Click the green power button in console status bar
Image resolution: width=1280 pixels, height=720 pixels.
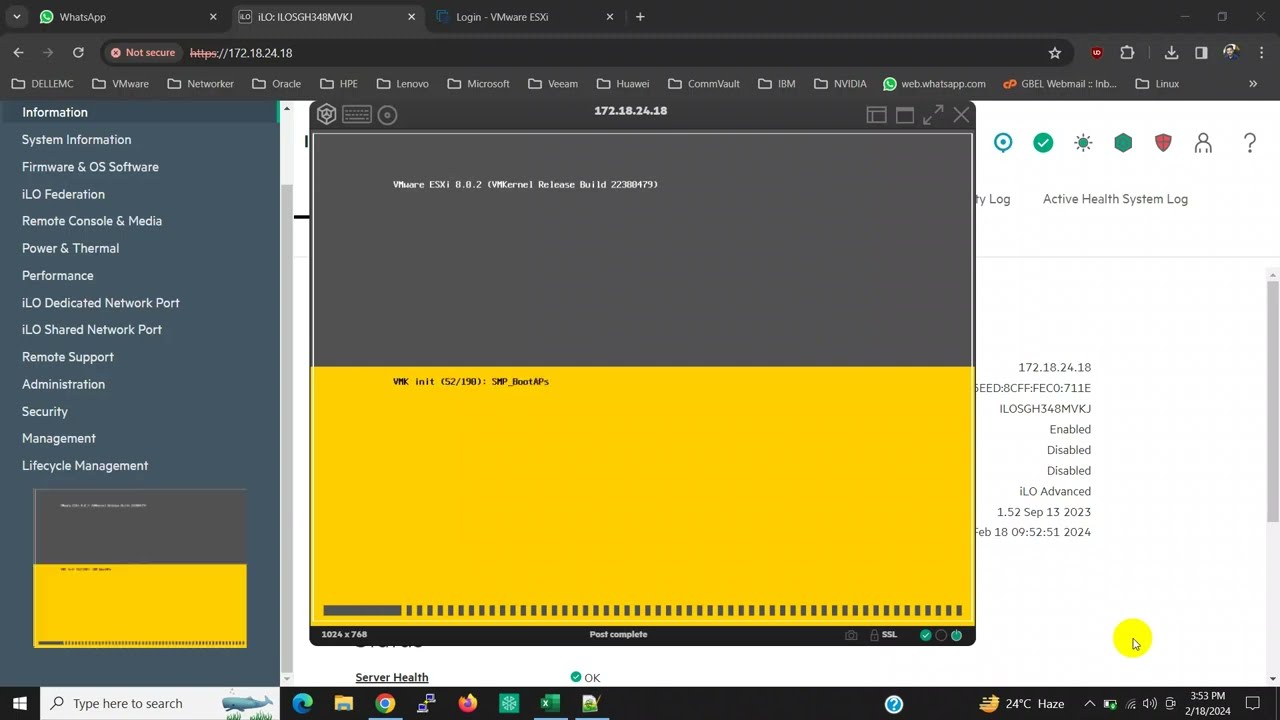[957, 635]
